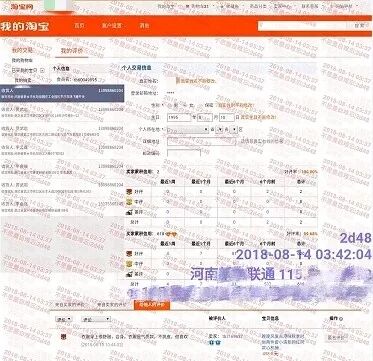373x361 pixels.
Task: Open 已买到的宝贝 in sidebar
Action: coord(25,70)
